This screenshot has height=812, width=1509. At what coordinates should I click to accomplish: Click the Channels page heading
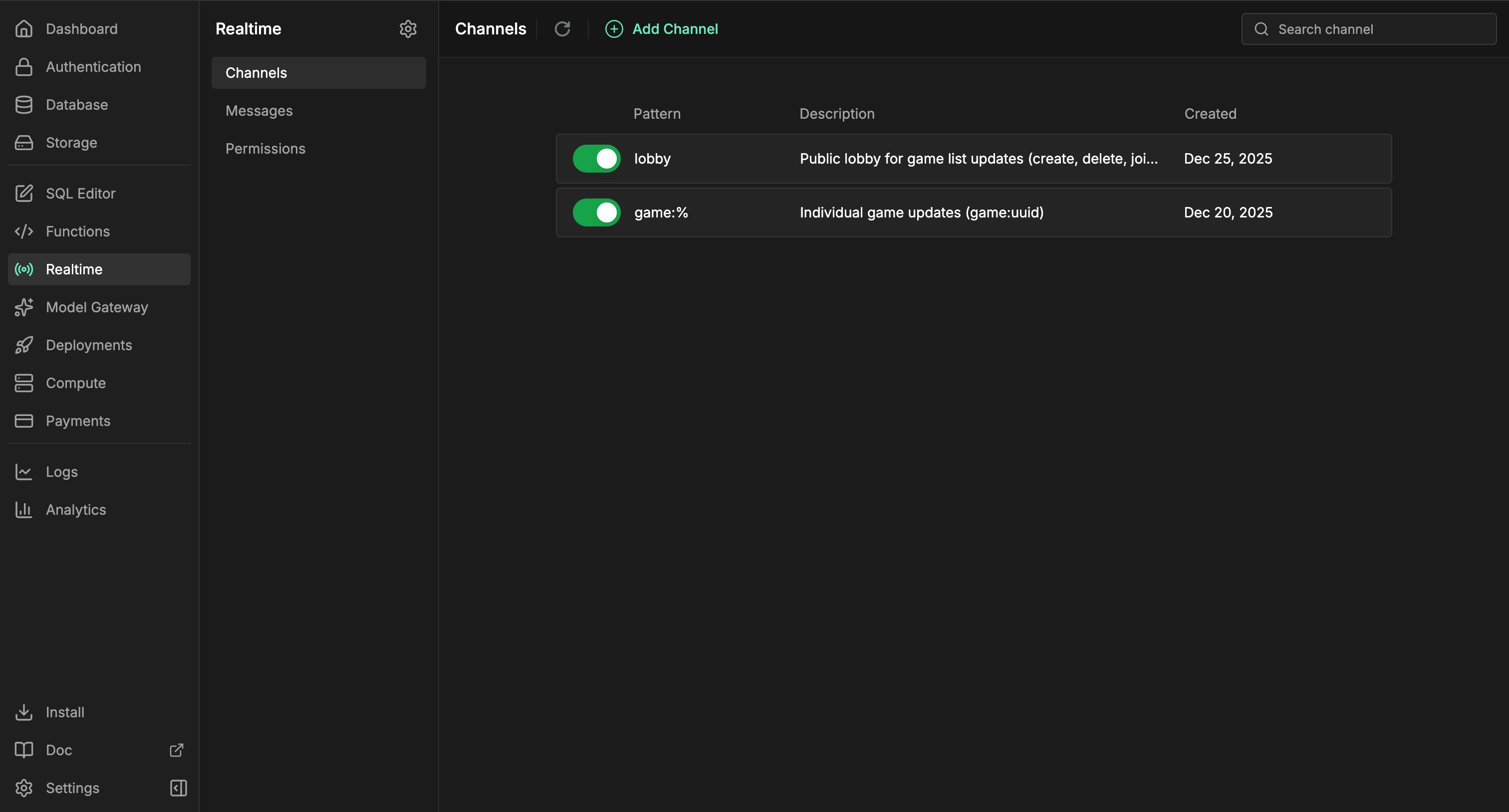(491, 29)
